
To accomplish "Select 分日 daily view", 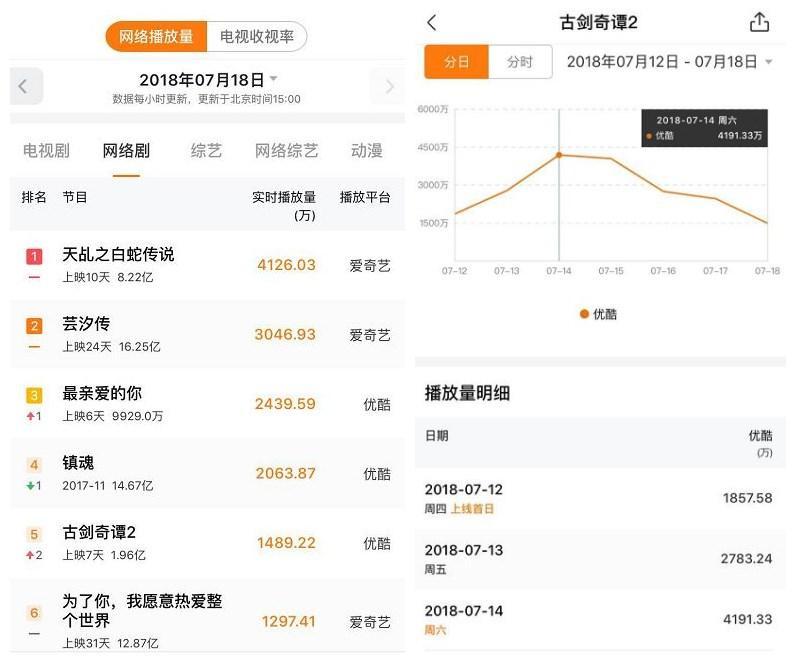I will (456, 62).
